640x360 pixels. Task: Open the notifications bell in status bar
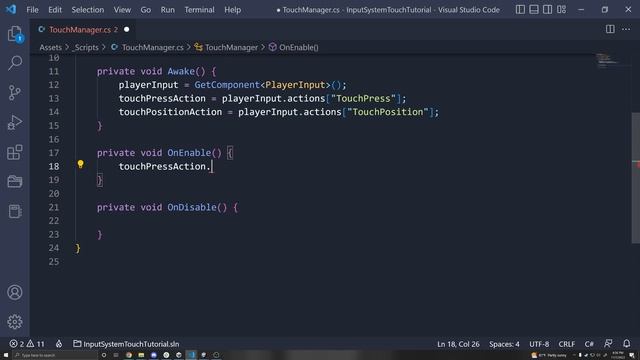coord(627,344)
